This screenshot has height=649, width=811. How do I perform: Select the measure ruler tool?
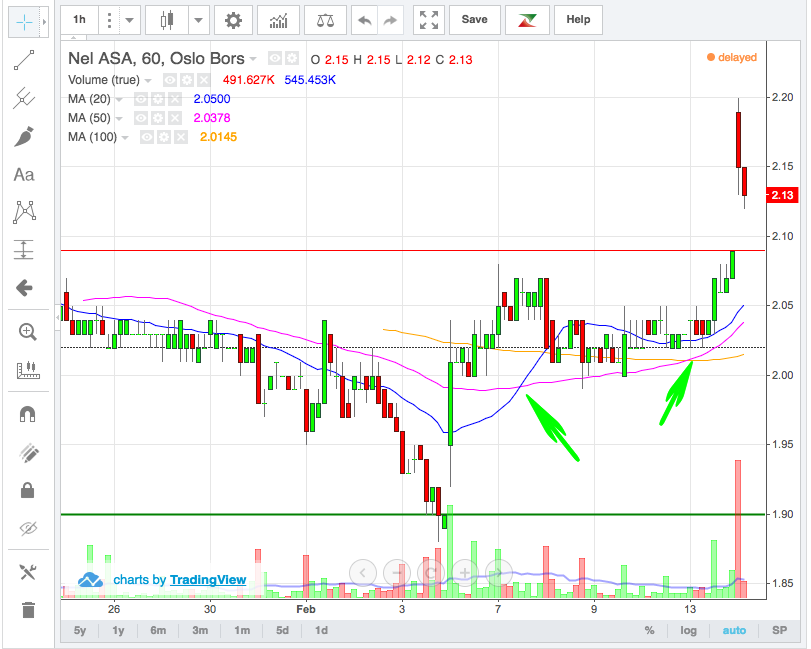(28, 369)
